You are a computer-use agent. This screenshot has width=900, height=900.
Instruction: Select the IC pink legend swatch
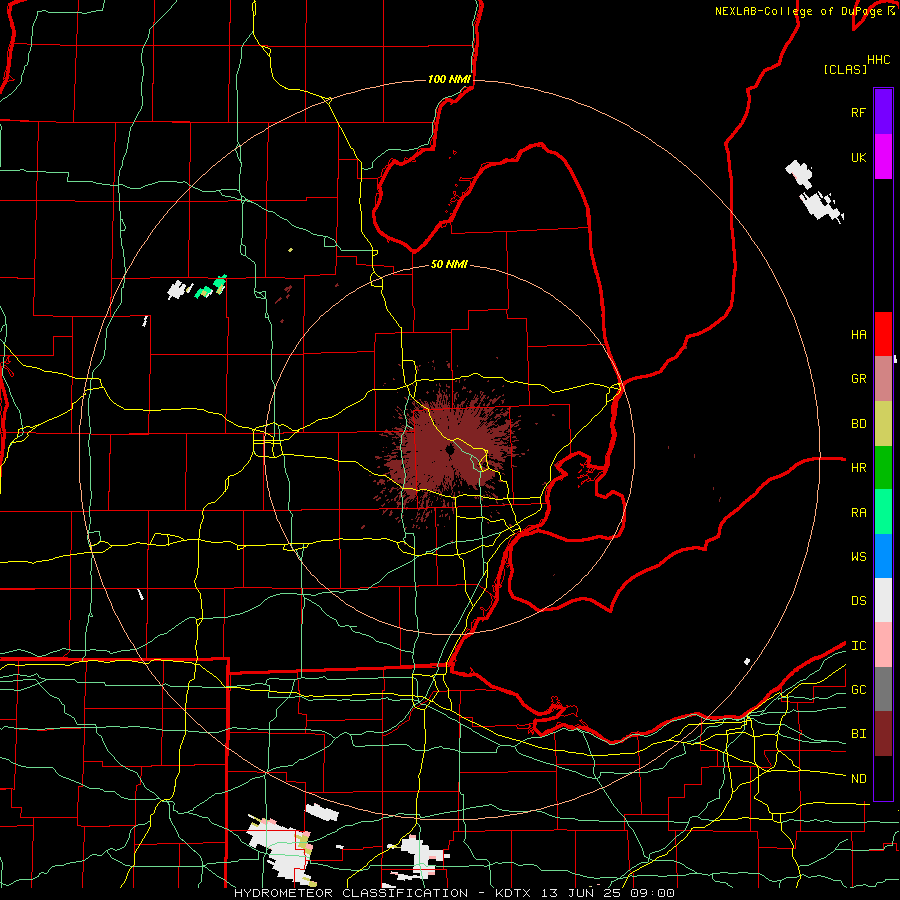[x=883, y=645]
